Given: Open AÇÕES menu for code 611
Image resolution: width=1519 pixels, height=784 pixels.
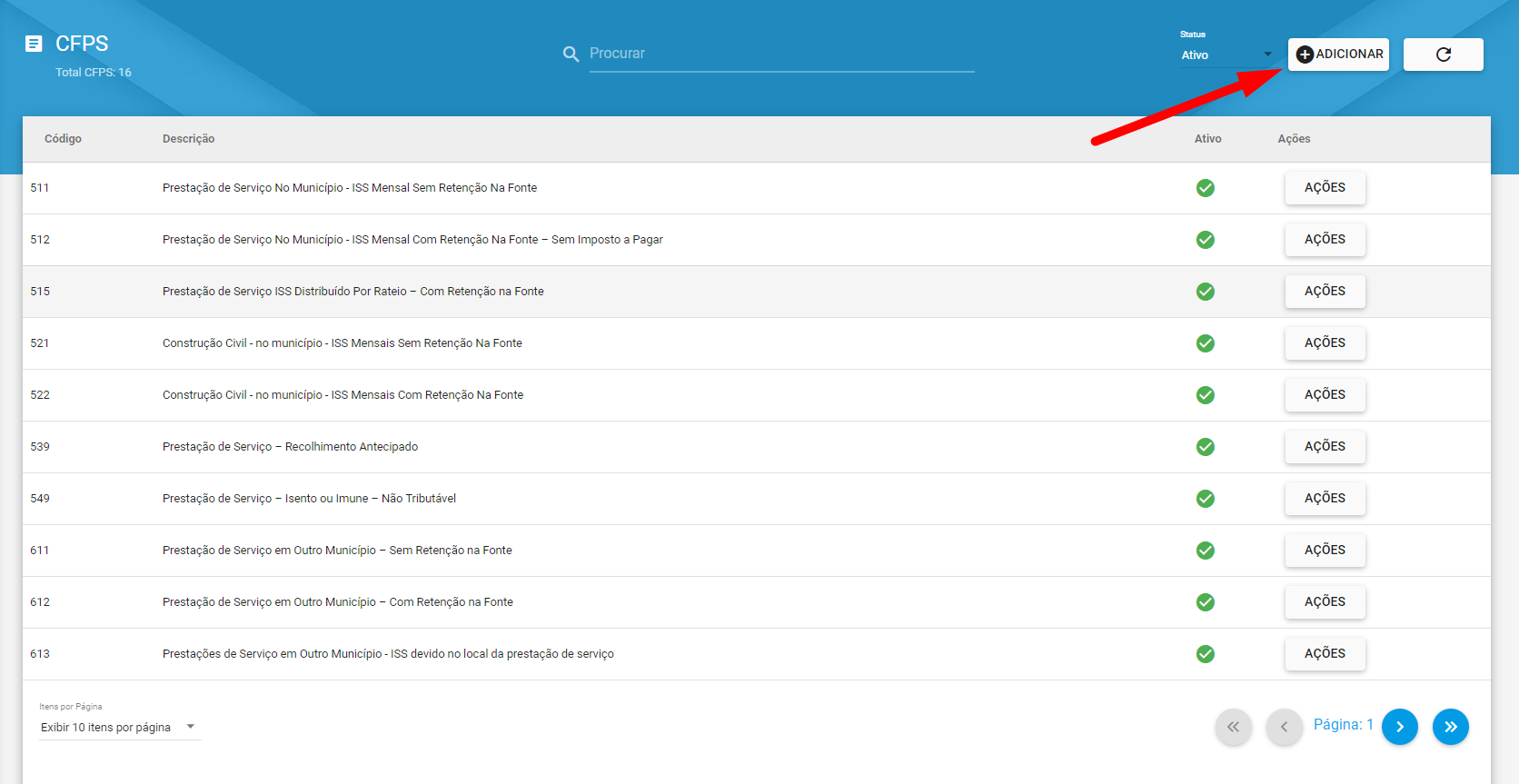Looking at the screenshot, I should click(x=1325, y=551).
